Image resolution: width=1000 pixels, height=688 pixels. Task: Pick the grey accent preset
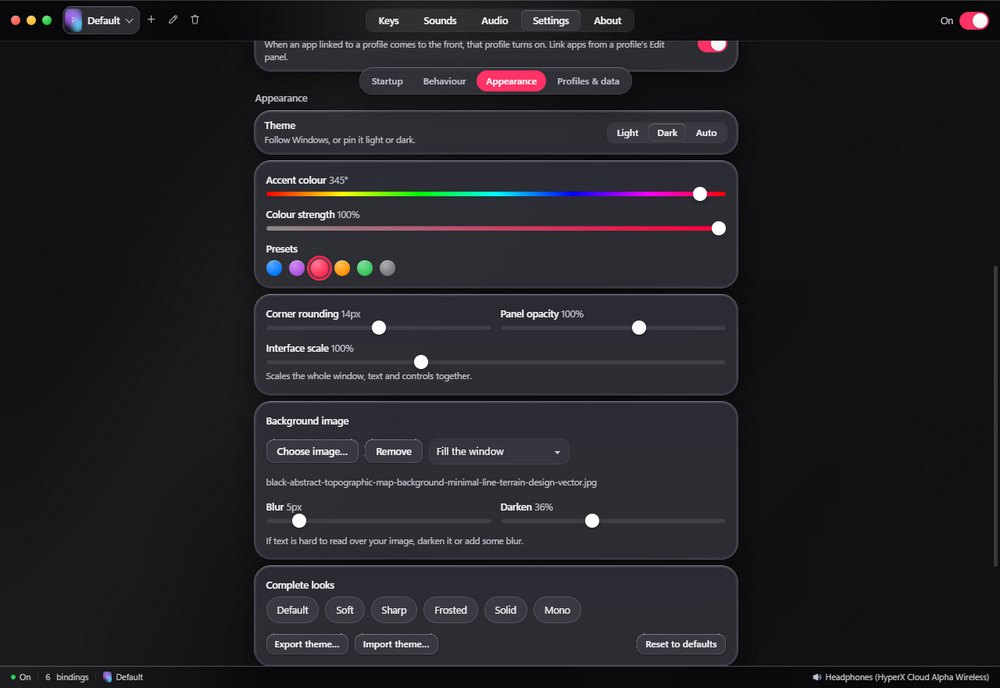pyautogui.click(x=387, y=268)
